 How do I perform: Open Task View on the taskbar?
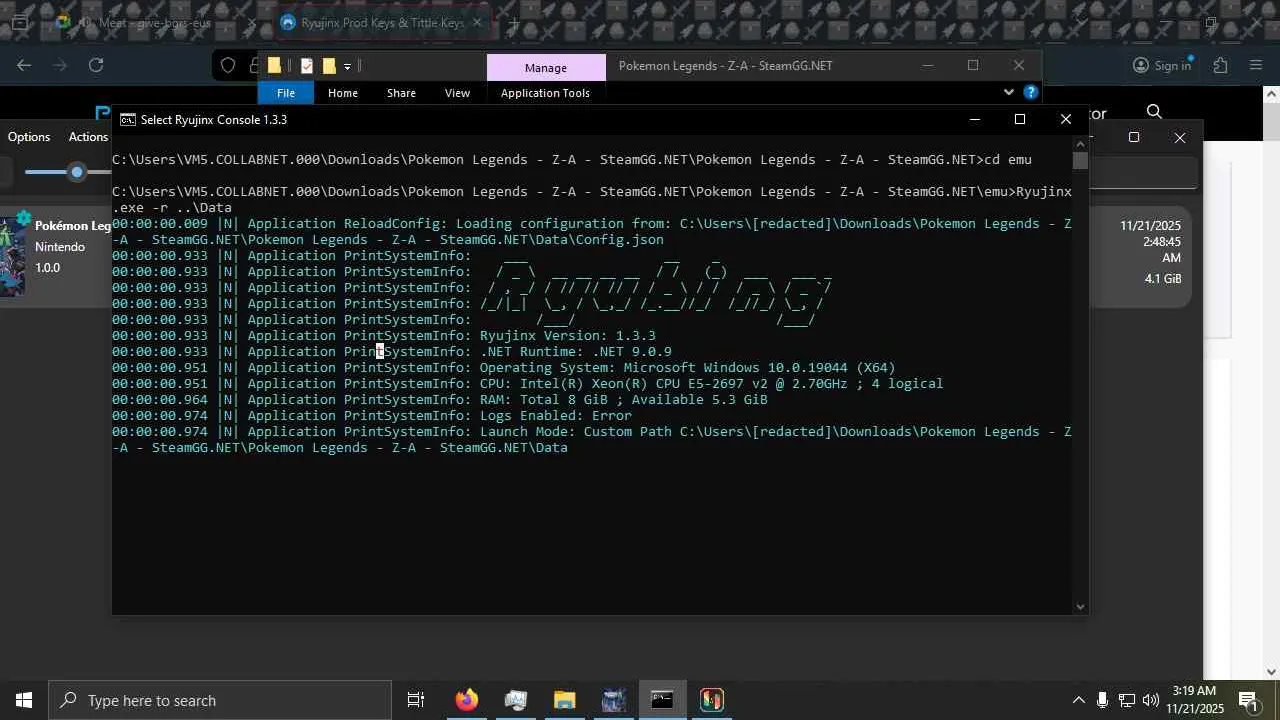[x=416, y=700]
